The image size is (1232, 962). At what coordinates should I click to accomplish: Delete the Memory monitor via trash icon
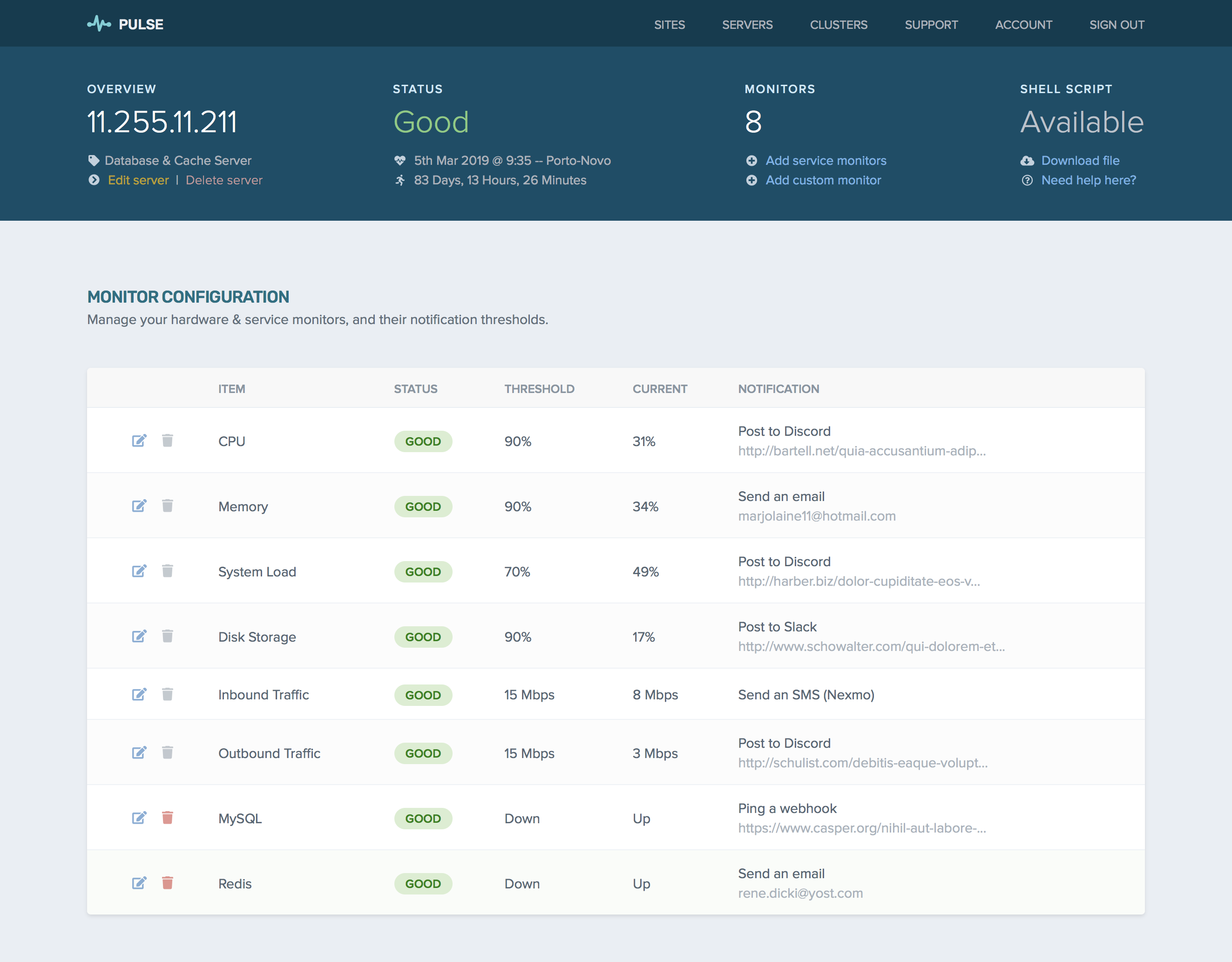[x=168, y=506]
